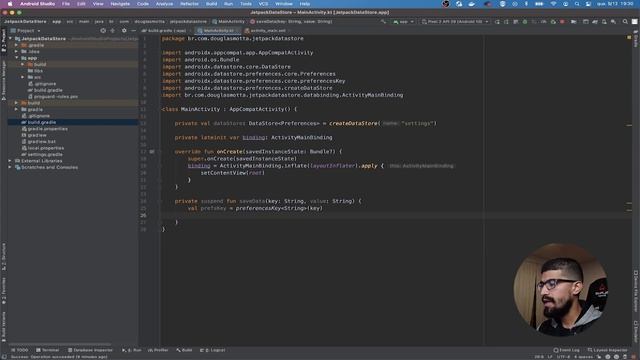Viewport: 640px width, 360px height.
Task: Open the Terminal tool window
Action: (48, 350)
